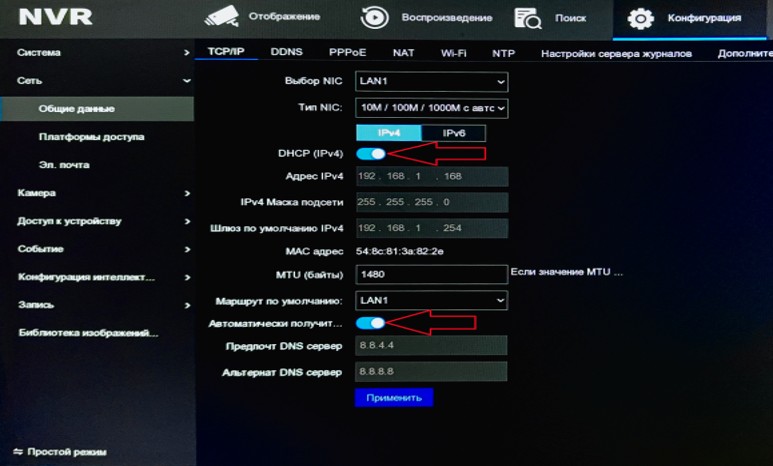The image size is (773, 466).
Task: Click the MAC address value 54:8c:81:3a:82:2e
Action: click(x=400, y=251)
